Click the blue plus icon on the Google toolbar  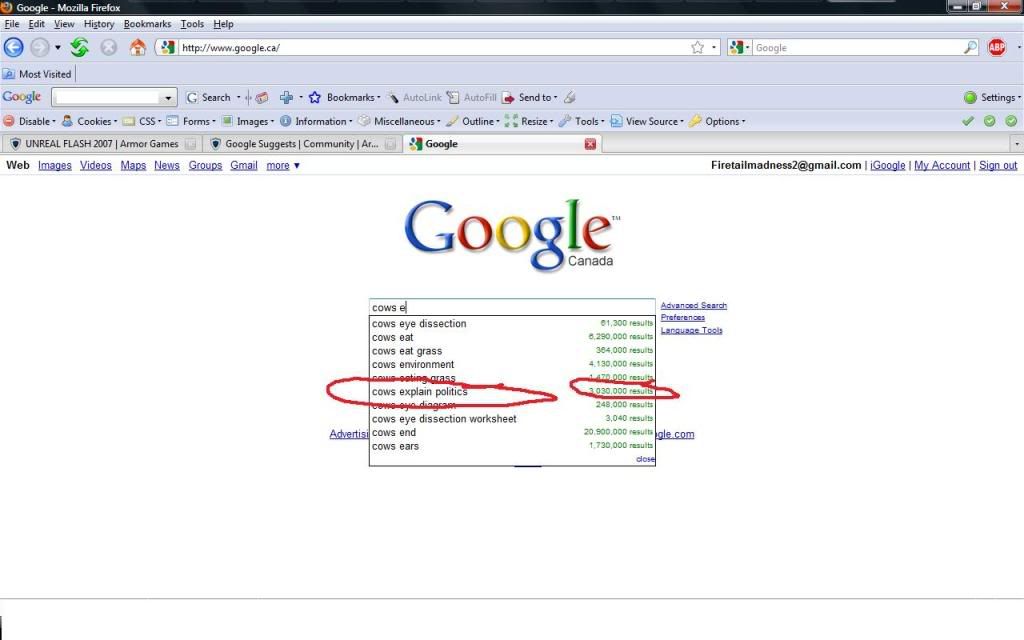point(286,97)
